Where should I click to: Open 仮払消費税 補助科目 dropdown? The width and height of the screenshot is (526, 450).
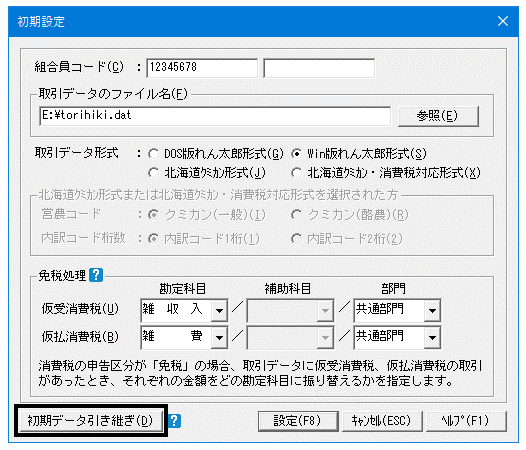coord(325,337)
